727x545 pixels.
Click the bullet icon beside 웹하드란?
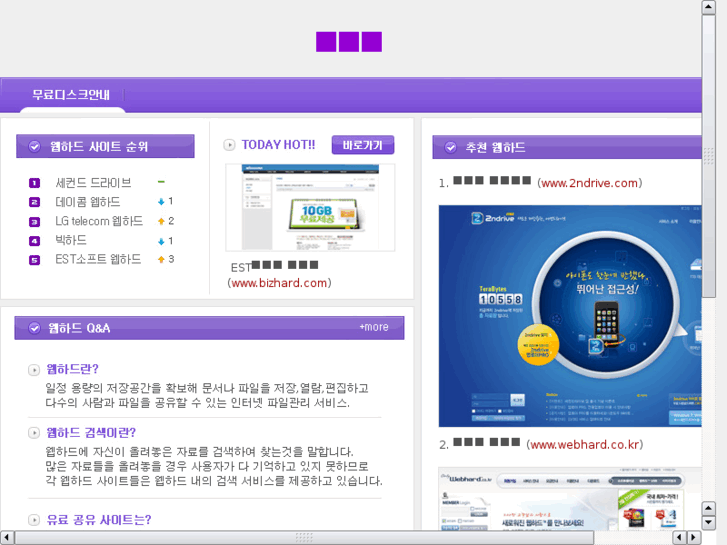tap(34, 370)
